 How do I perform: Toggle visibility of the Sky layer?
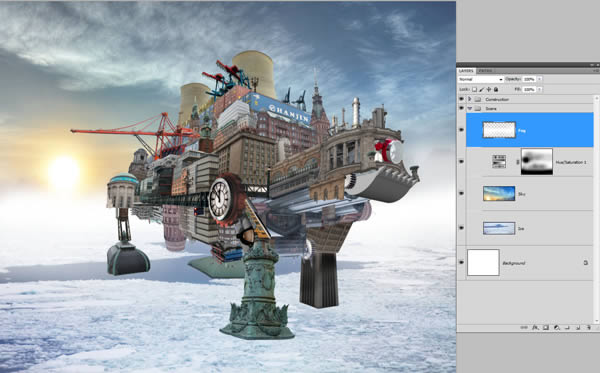pos(461,194)
